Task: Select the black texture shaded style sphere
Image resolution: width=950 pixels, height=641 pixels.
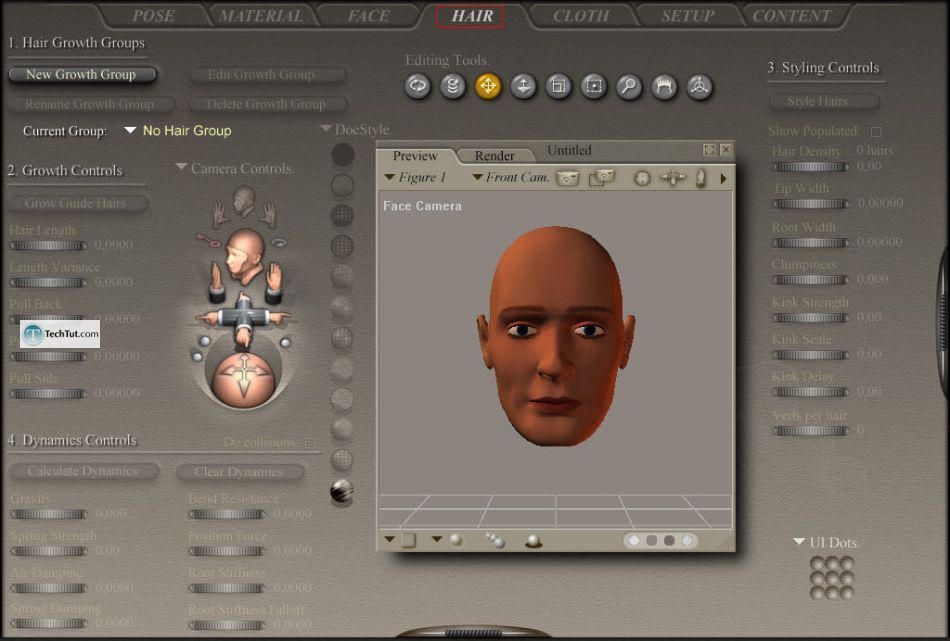Action: click(x=342, y=490)
